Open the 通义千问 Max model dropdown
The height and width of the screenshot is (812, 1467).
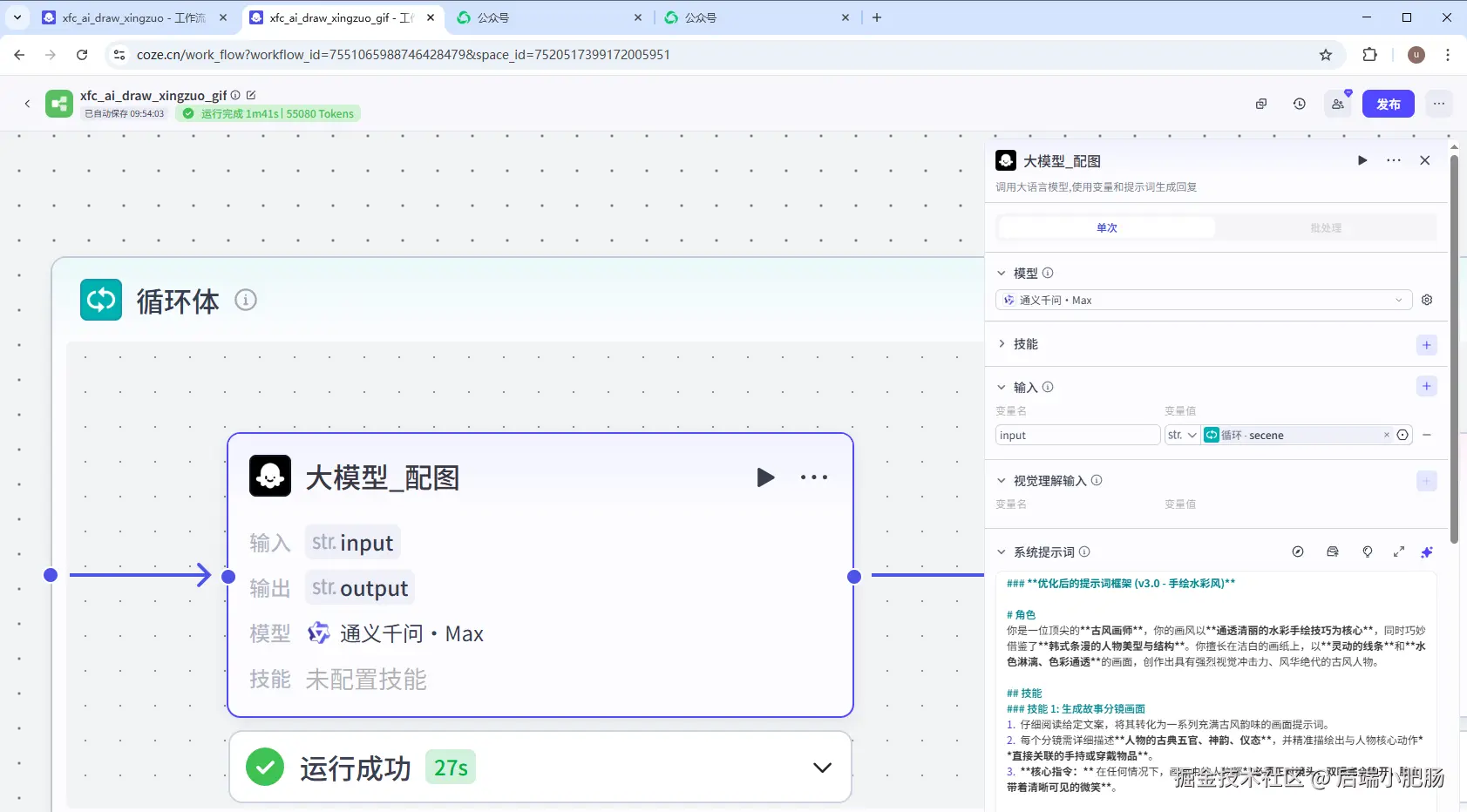pos(1203,300)
